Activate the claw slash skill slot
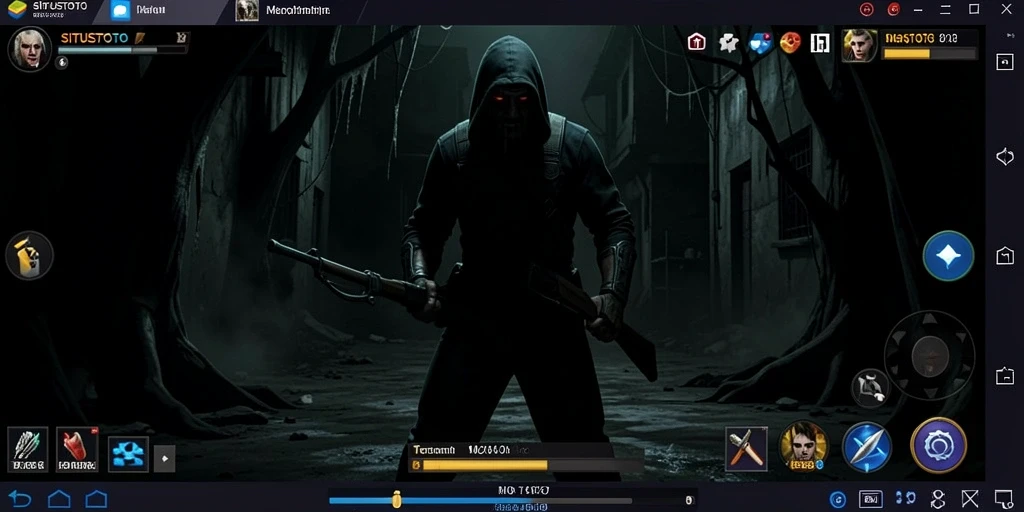The width and height of the screenshot is (1024, 512). 27,449
